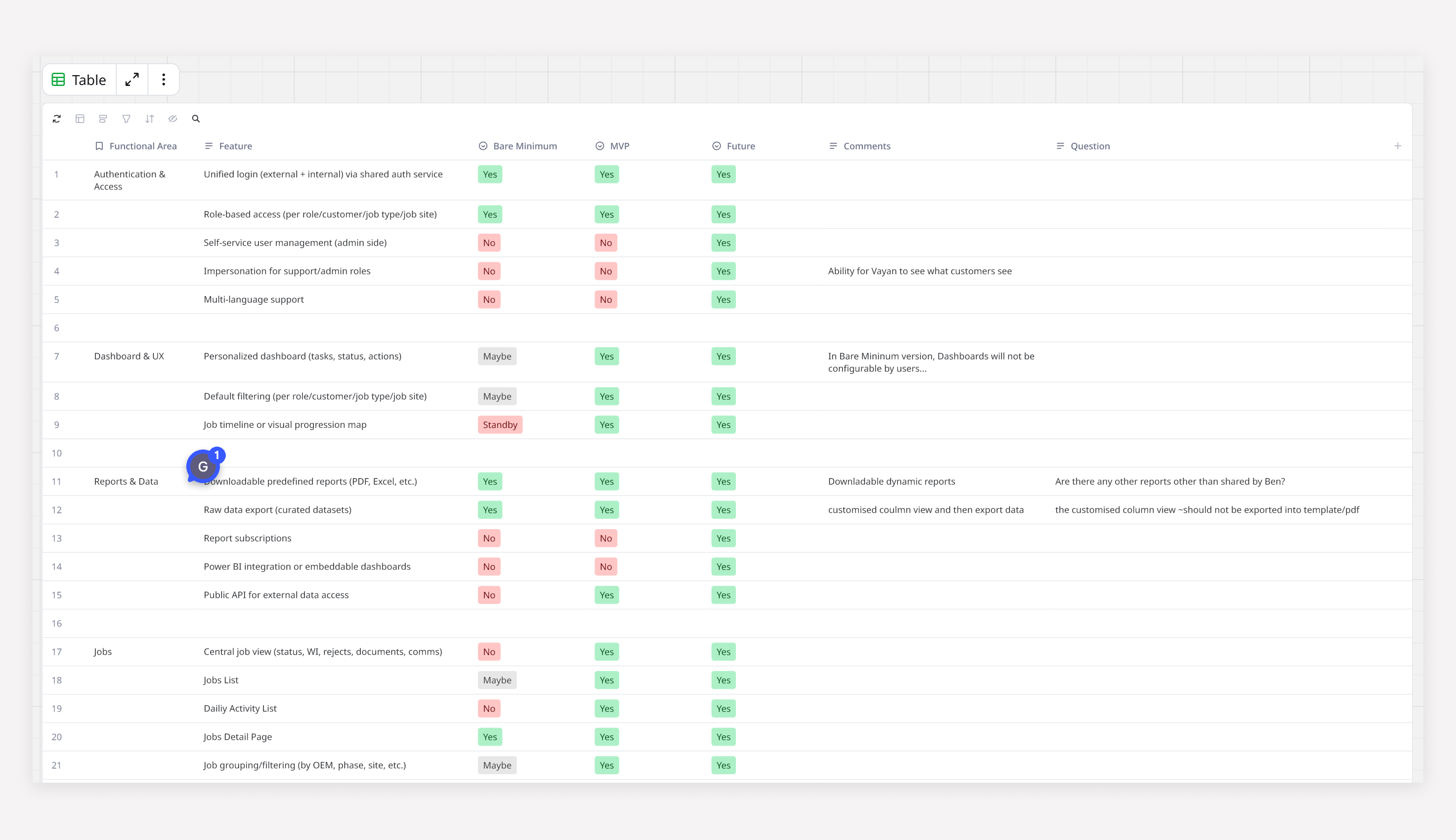Open the Bare Minimum column header
This screenshot has width=1456, height=840.
click(524, 146)
